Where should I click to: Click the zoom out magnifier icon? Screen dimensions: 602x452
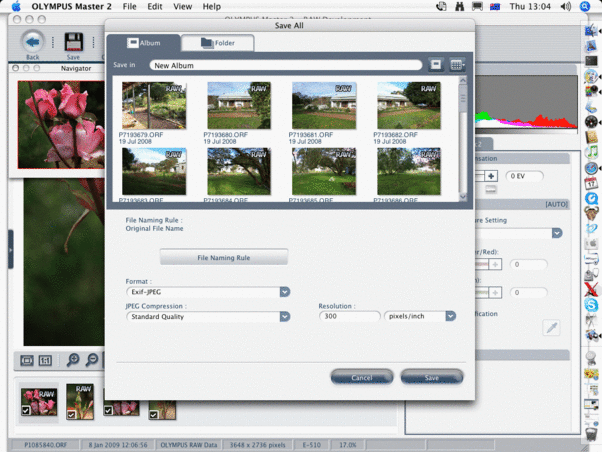[x=91, y=360]
